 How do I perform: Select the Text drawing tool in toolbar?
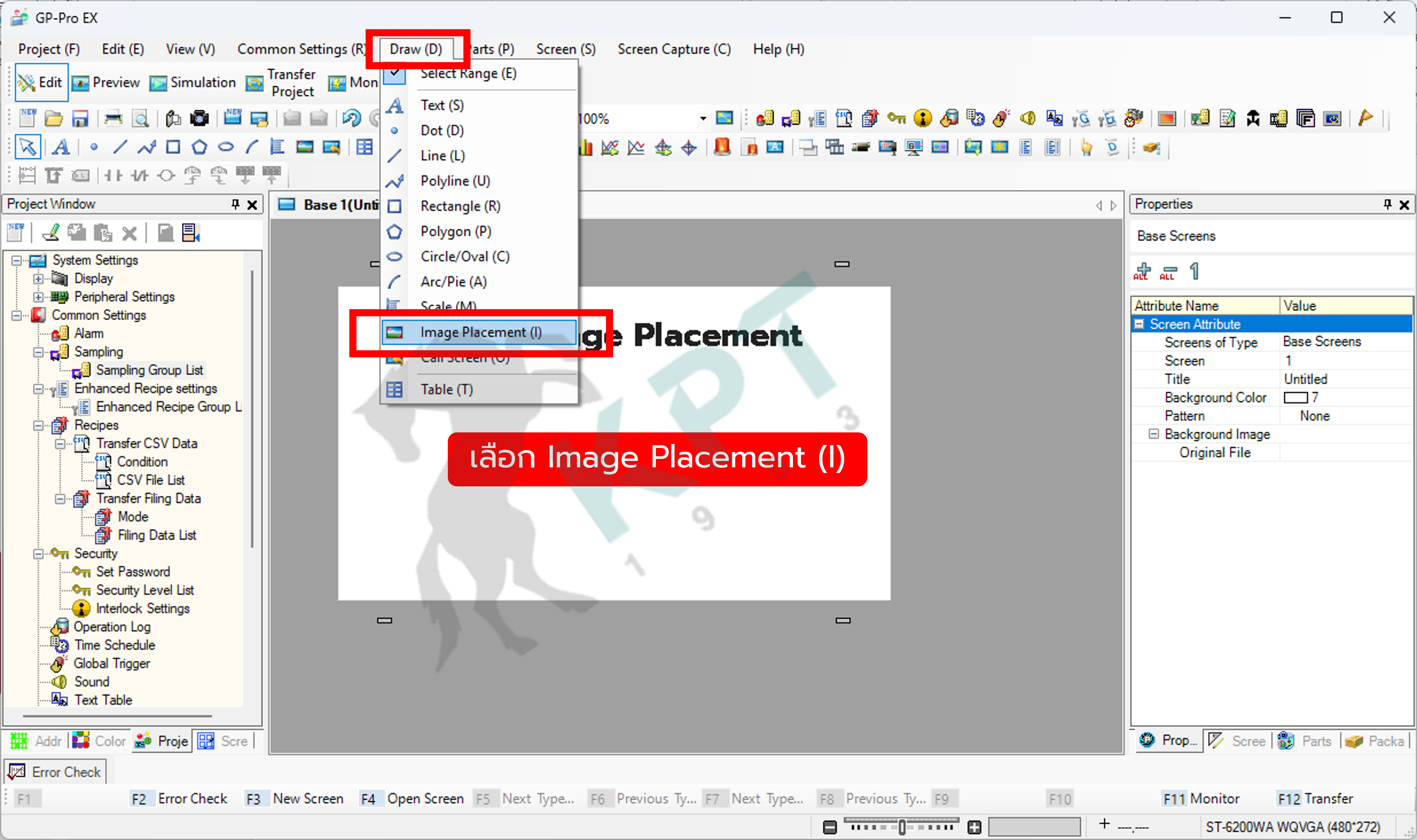coord(61,148)
